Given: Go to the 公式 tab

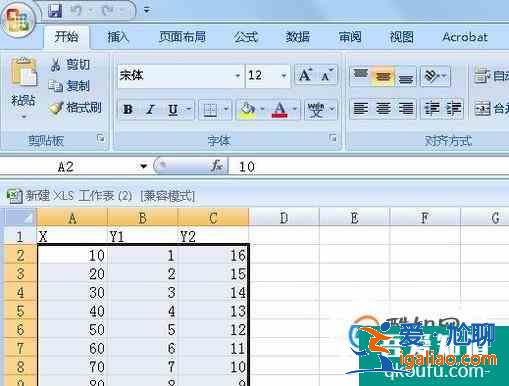Looking at the screenshot, I should 246,37.
